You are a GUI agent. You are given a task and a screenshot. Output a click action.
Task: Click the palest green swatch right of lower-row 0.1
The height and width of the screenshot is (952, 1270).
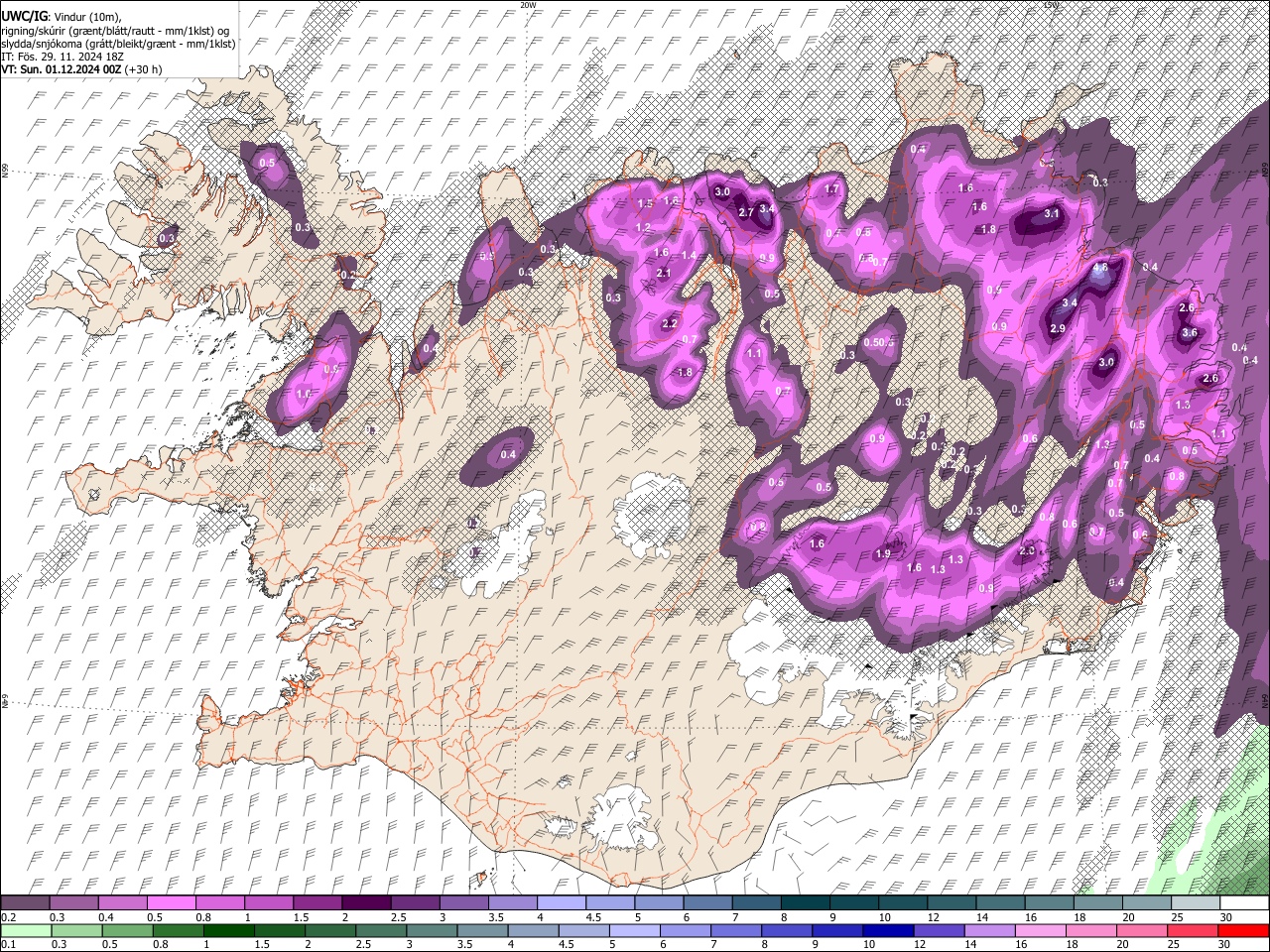[28, 930]
